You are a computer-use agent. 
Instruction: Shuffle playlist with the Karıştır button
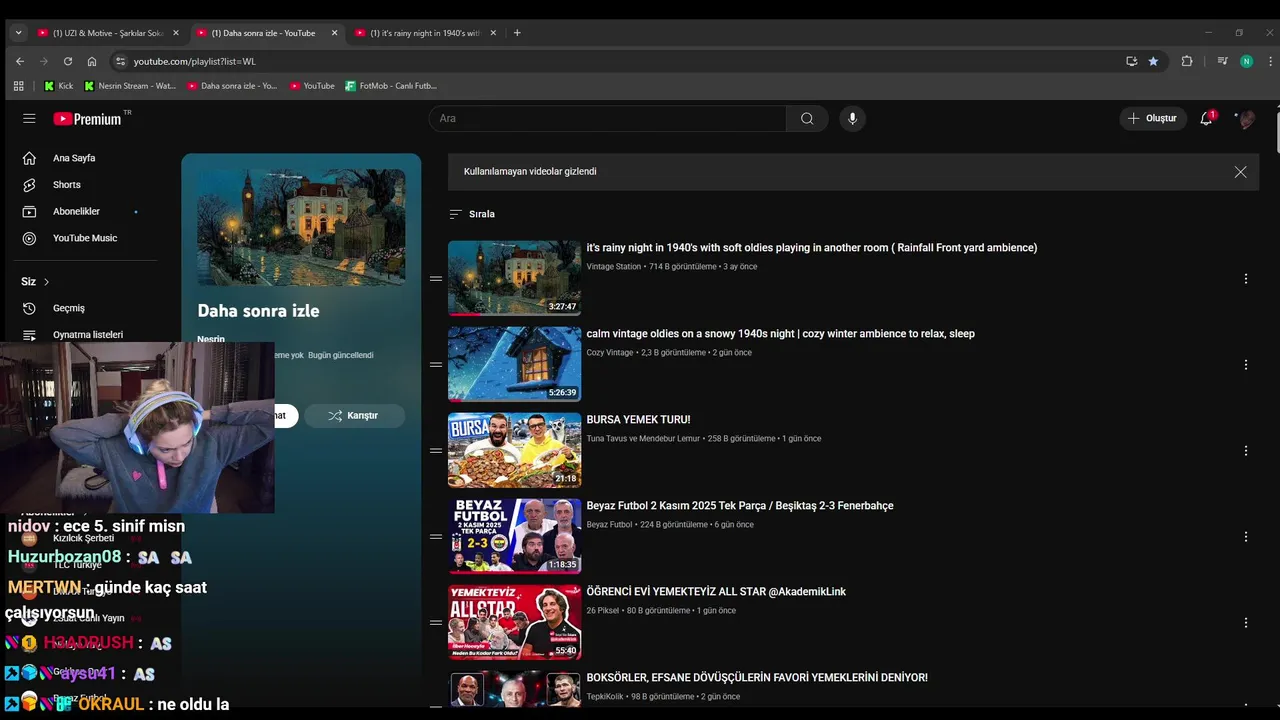(x=354, y=415)
